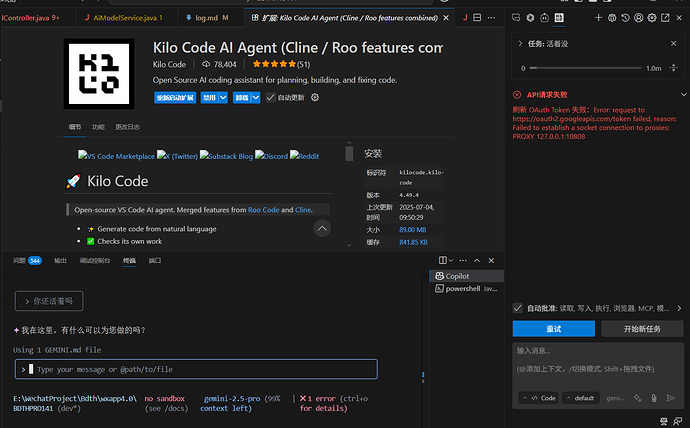Open MCP servers icon in Kilo toolbar
This screenshot has height=428, width=690.
pyautogui.click(x=612, y=18)
